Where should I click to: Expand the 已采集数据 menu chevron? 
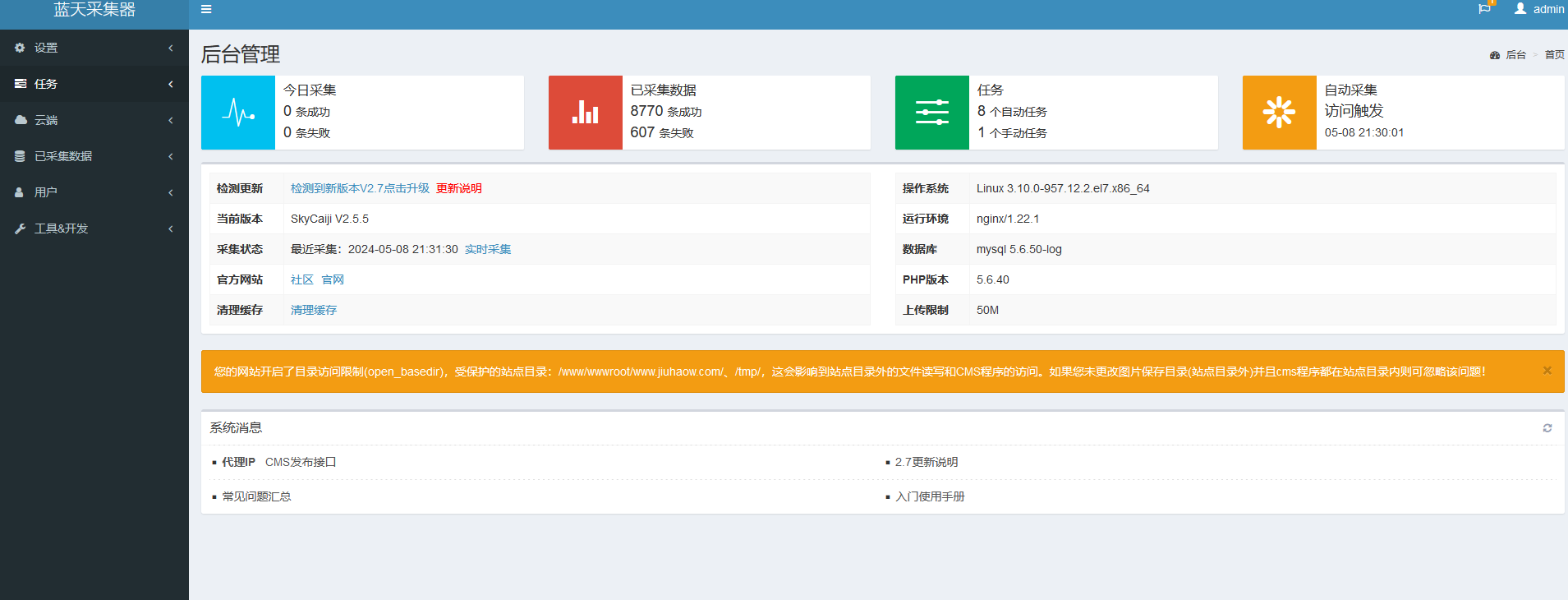coord(171,156)
